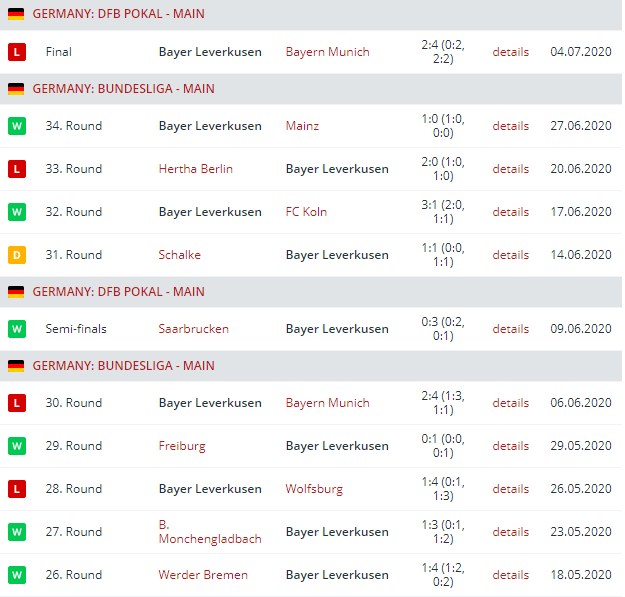Click the green W badge for 34. Round
Screen dimensions: 625x597
pos(16,126)
